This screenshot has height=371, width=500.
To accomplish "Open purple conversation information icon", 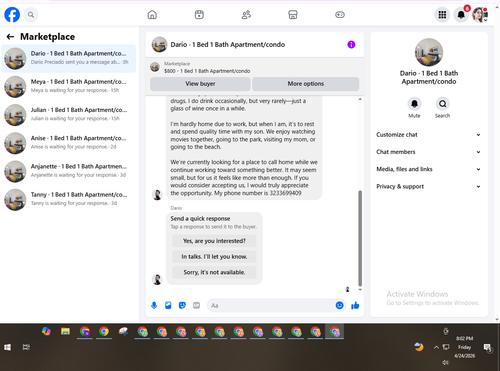I will tap(351, 44).
